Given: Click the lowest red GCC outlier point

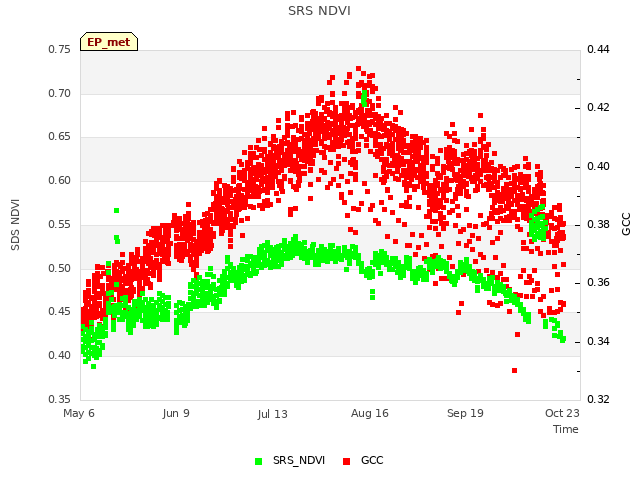Looking at the screenshot, I should click(514, 371).
